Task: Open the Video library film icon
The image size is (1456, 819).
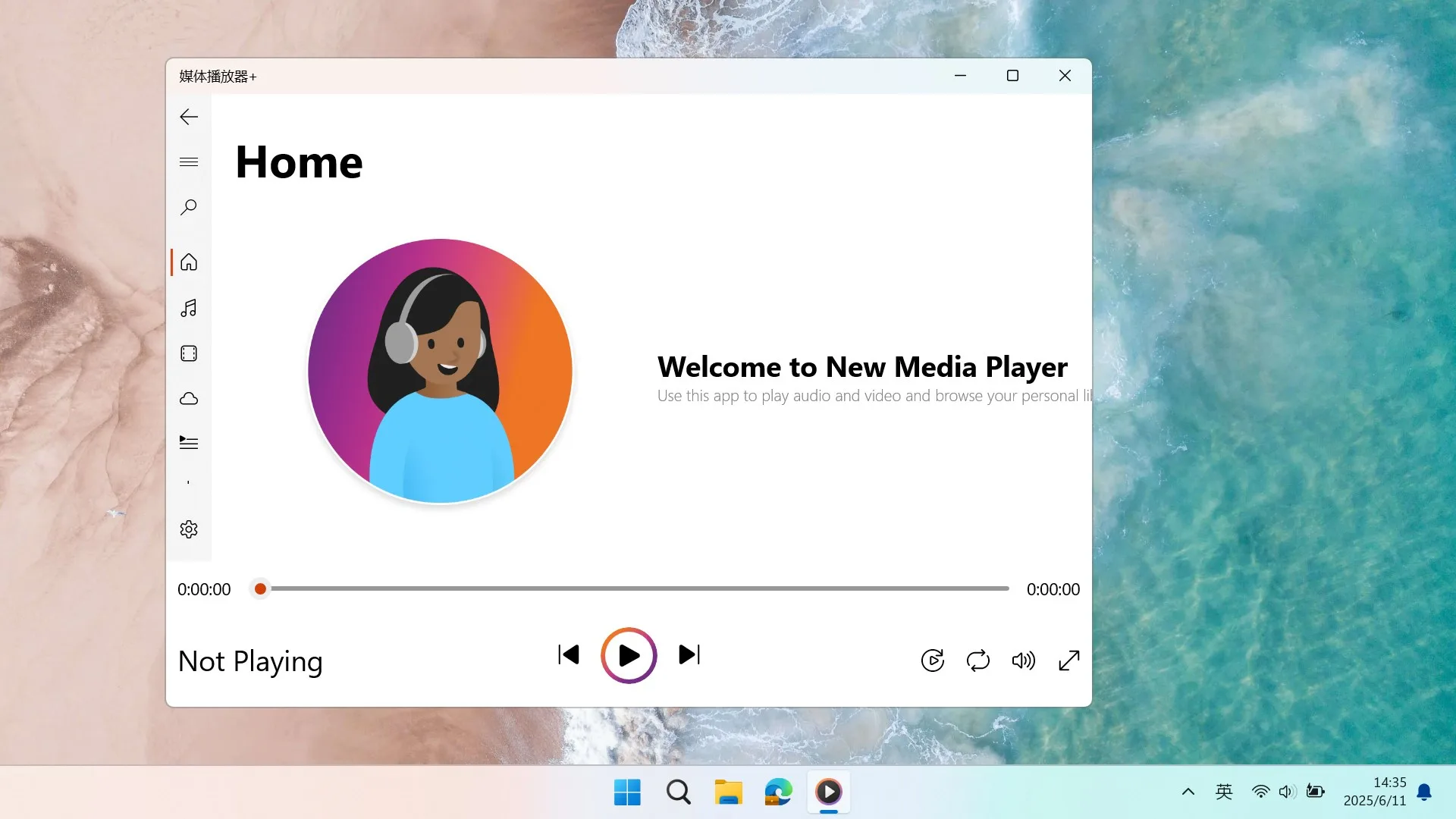Action: pos(189,353)
